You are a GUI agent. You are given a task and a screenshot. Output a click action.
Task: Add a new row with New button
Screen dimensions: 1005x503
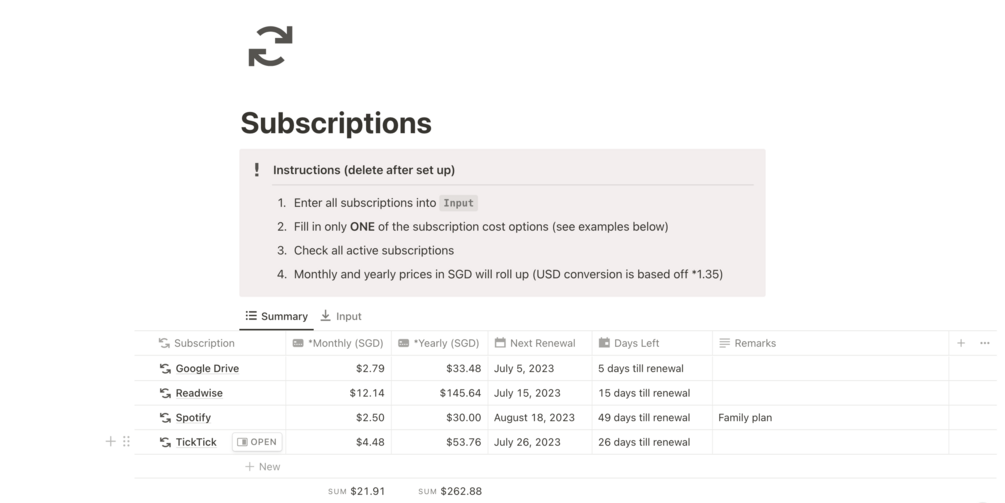(x=263, y=466)
